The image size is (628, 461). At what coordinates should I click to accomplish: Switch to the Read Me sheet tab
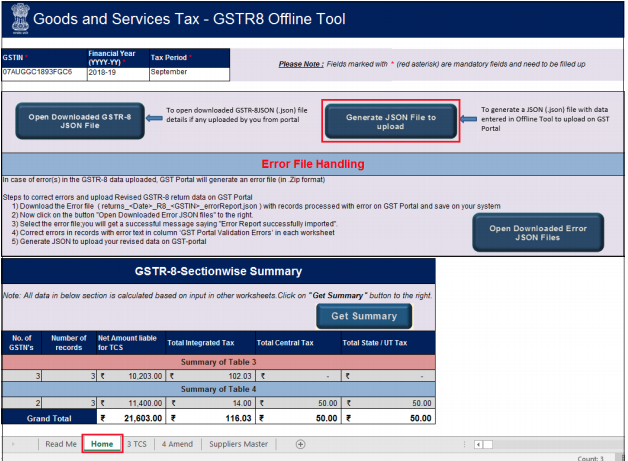61,444
